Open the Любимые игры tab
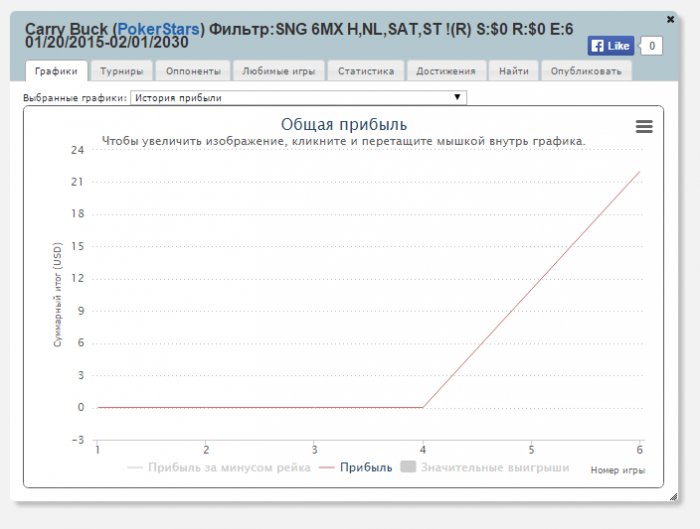 [279, 71]
